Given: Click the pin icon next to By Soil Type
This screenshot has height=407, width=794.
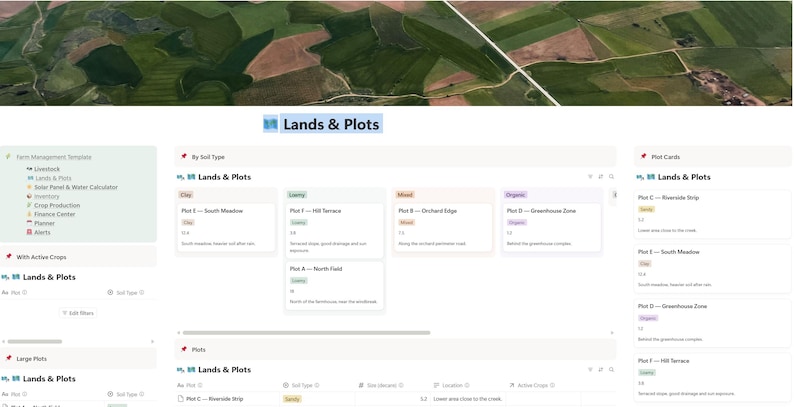Looking at the screenshot, I should point(184,156).
